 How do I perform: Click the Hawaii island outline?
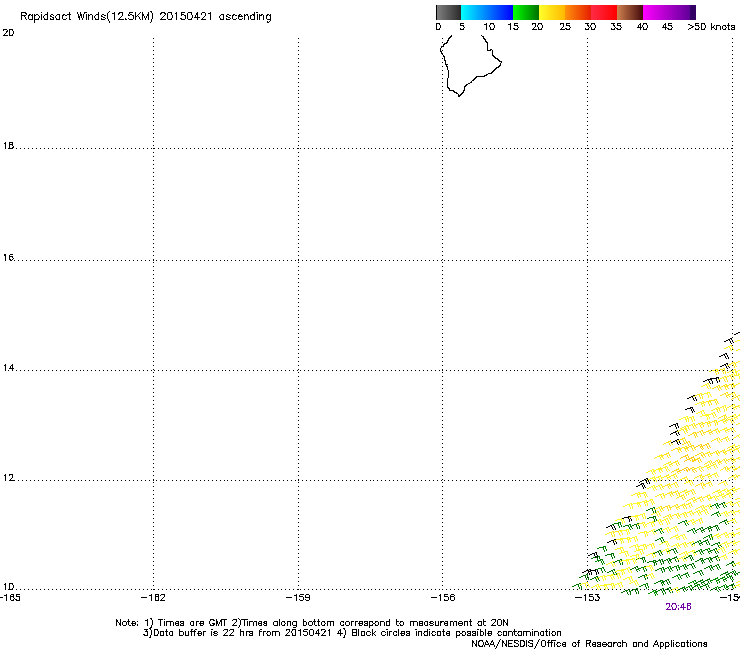click(x=471, y=65)
